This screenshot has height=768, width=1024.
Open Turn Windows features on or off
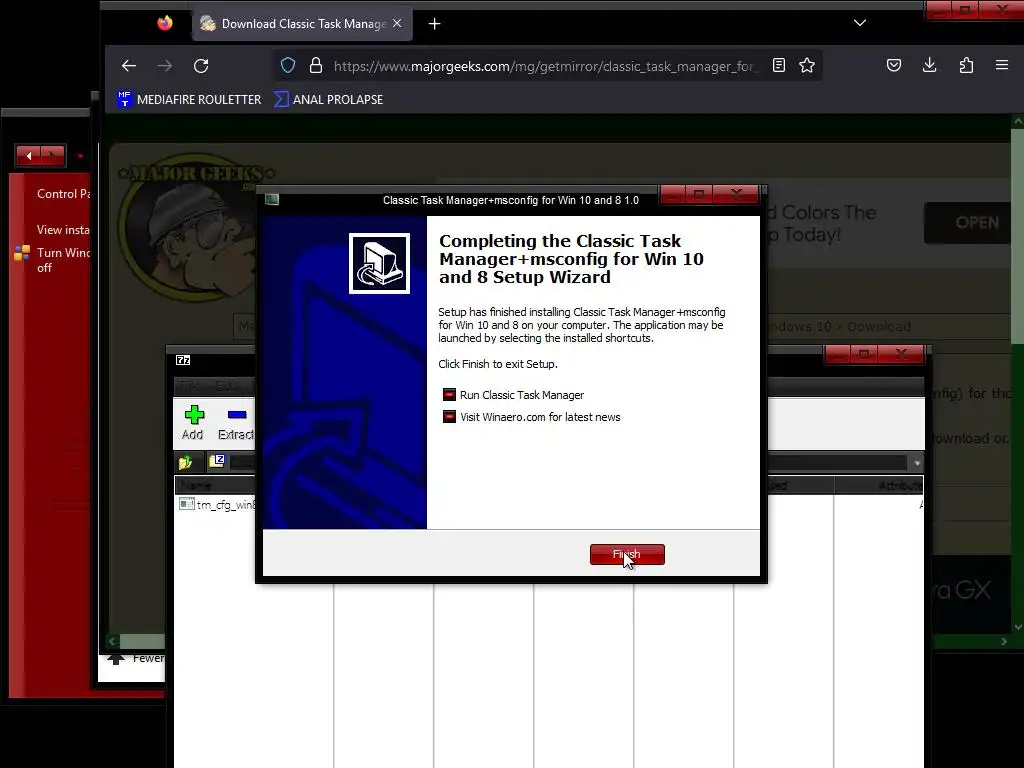click(63, 260)
